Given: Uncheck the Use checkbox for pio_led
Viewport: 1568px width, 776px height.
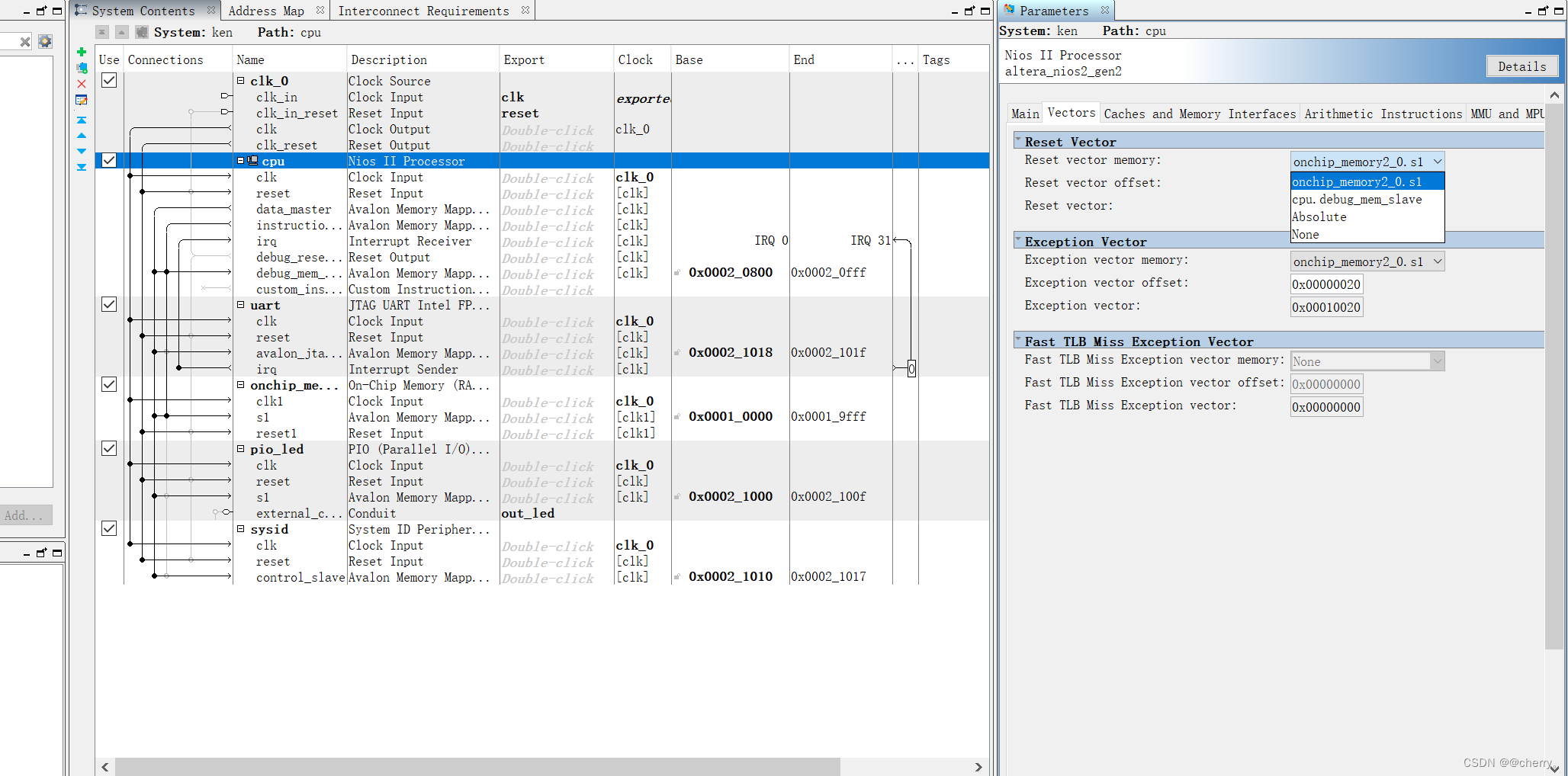Looking at the screenshot, I should coord(109,448).
